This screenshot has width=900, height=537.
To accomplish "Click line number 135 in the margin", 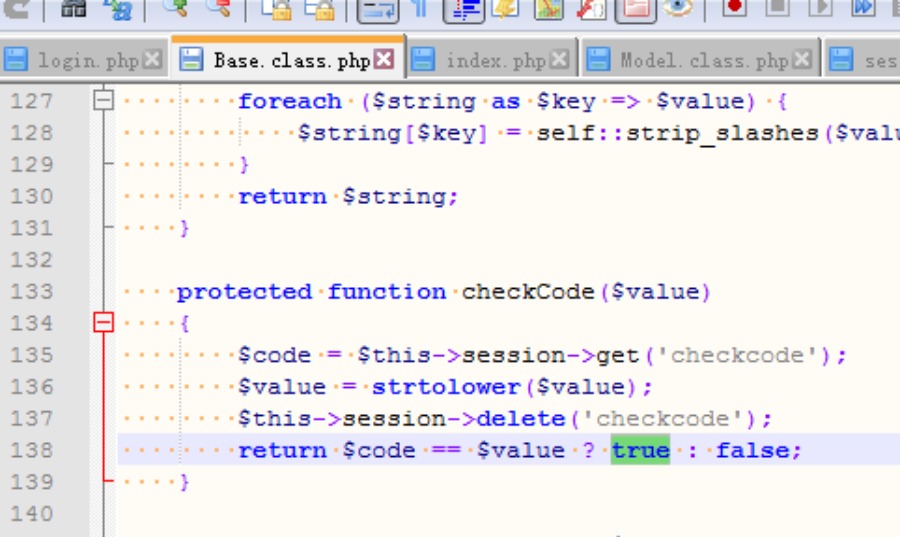I will click(x=32, y=355).
